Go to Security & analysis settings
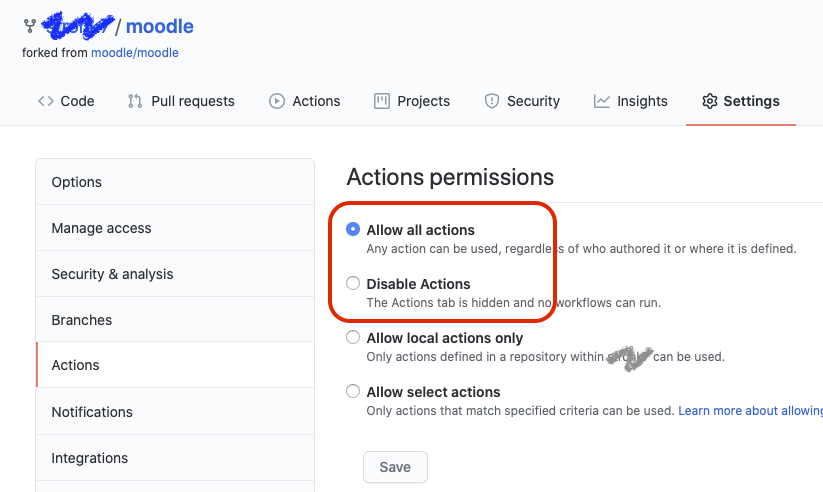823x492 pixels. point(112,274)
